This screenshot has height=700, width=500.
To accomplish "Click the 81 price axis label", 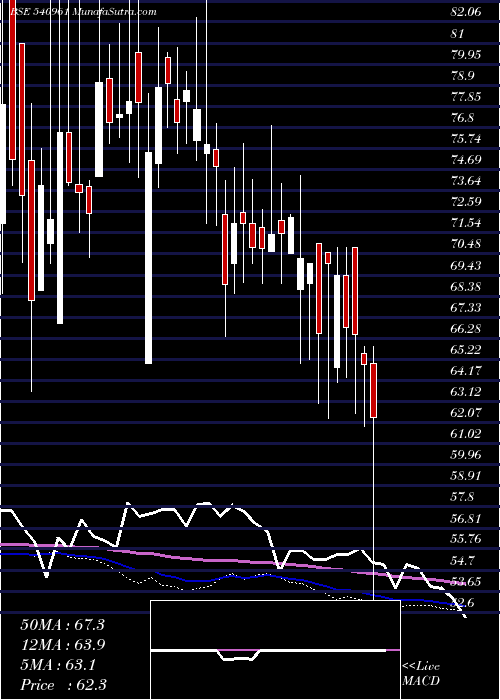I will pyautogui.click(x=458, y=33).
